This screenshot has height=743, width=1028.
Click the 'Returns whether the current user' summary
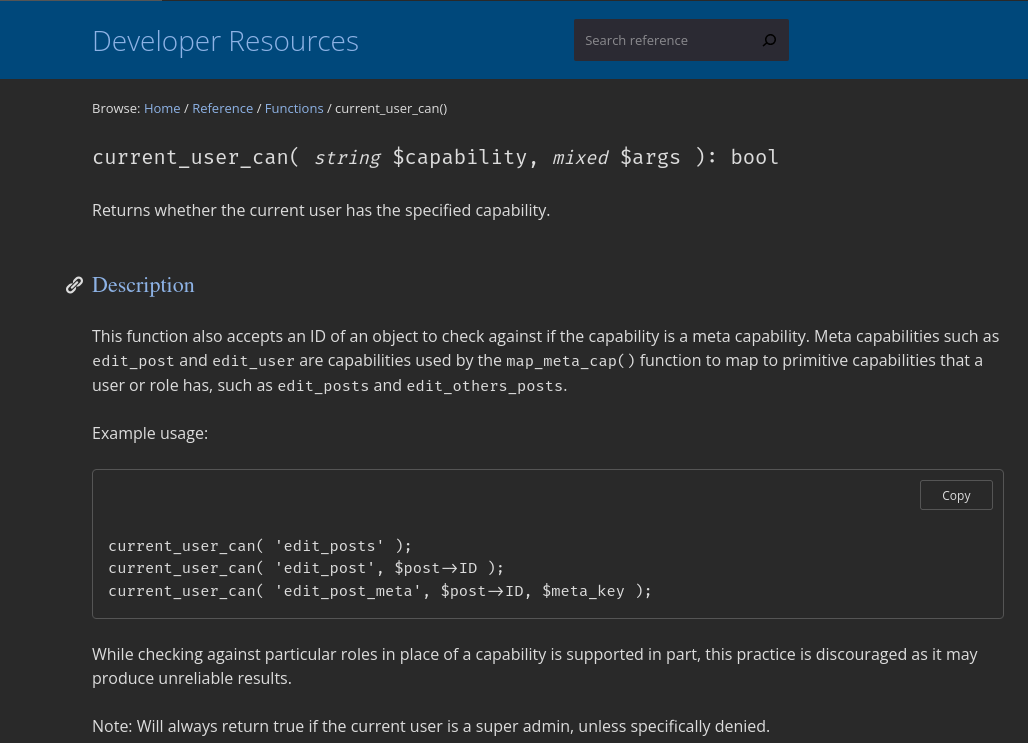tap(321, 210)
